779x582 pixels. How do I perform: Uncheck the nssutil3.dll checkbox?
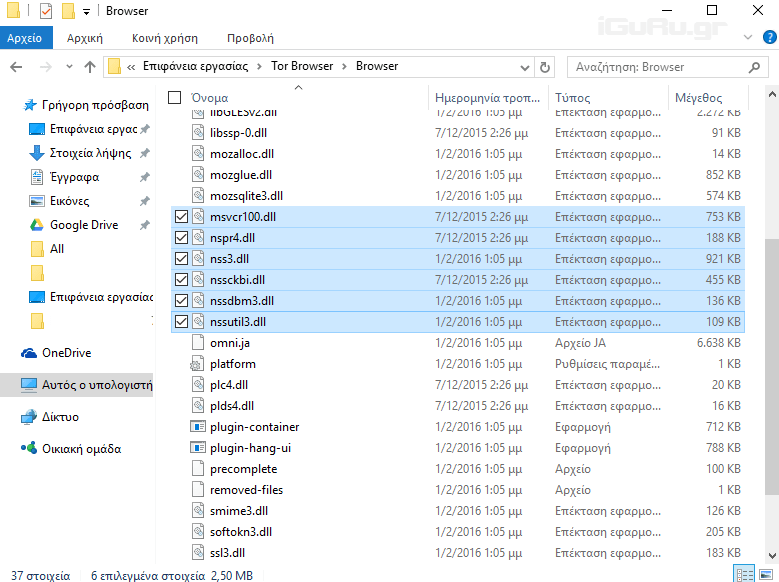181,322
